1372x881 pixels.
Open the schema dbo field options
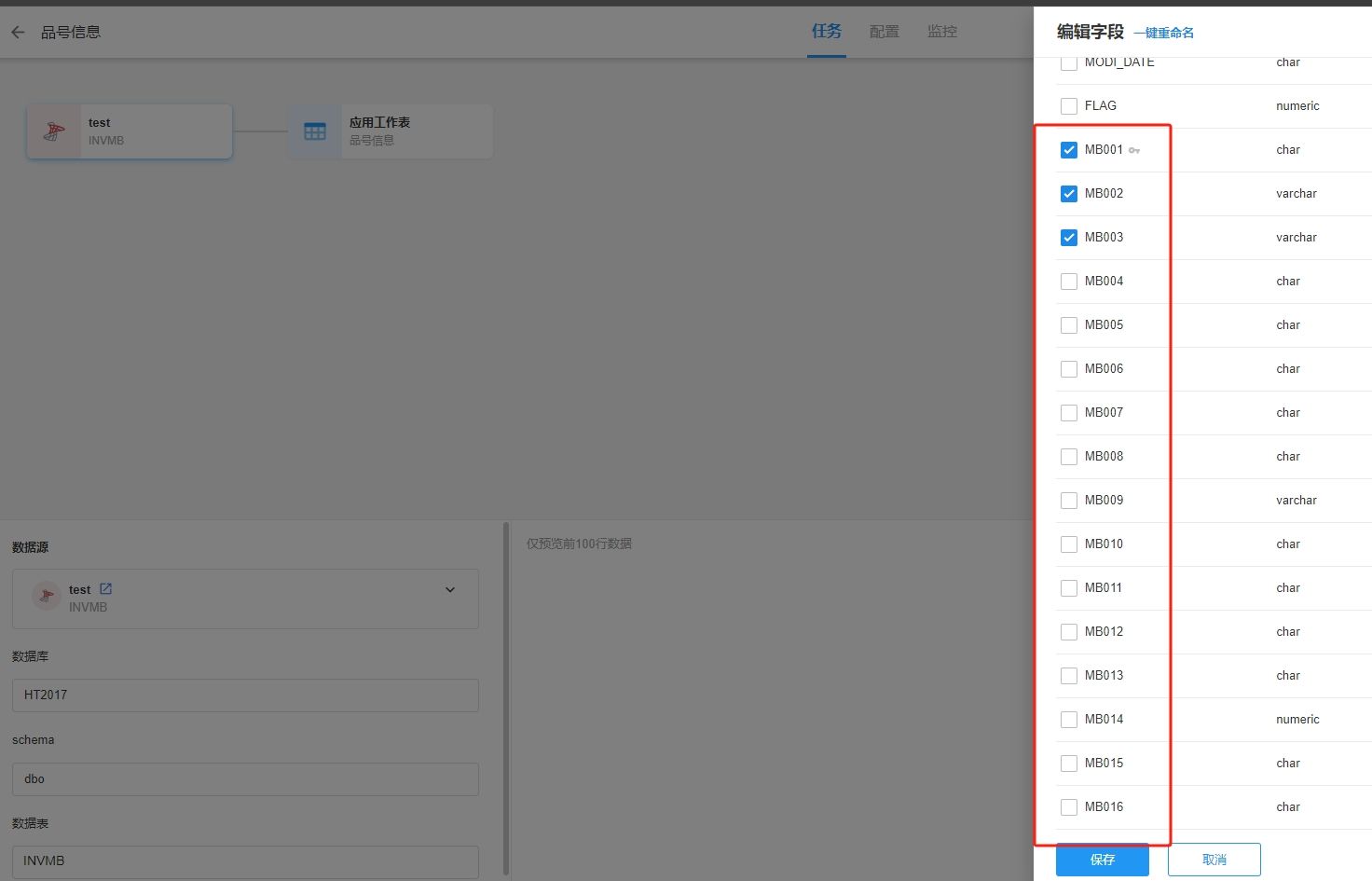click(245, 778)
